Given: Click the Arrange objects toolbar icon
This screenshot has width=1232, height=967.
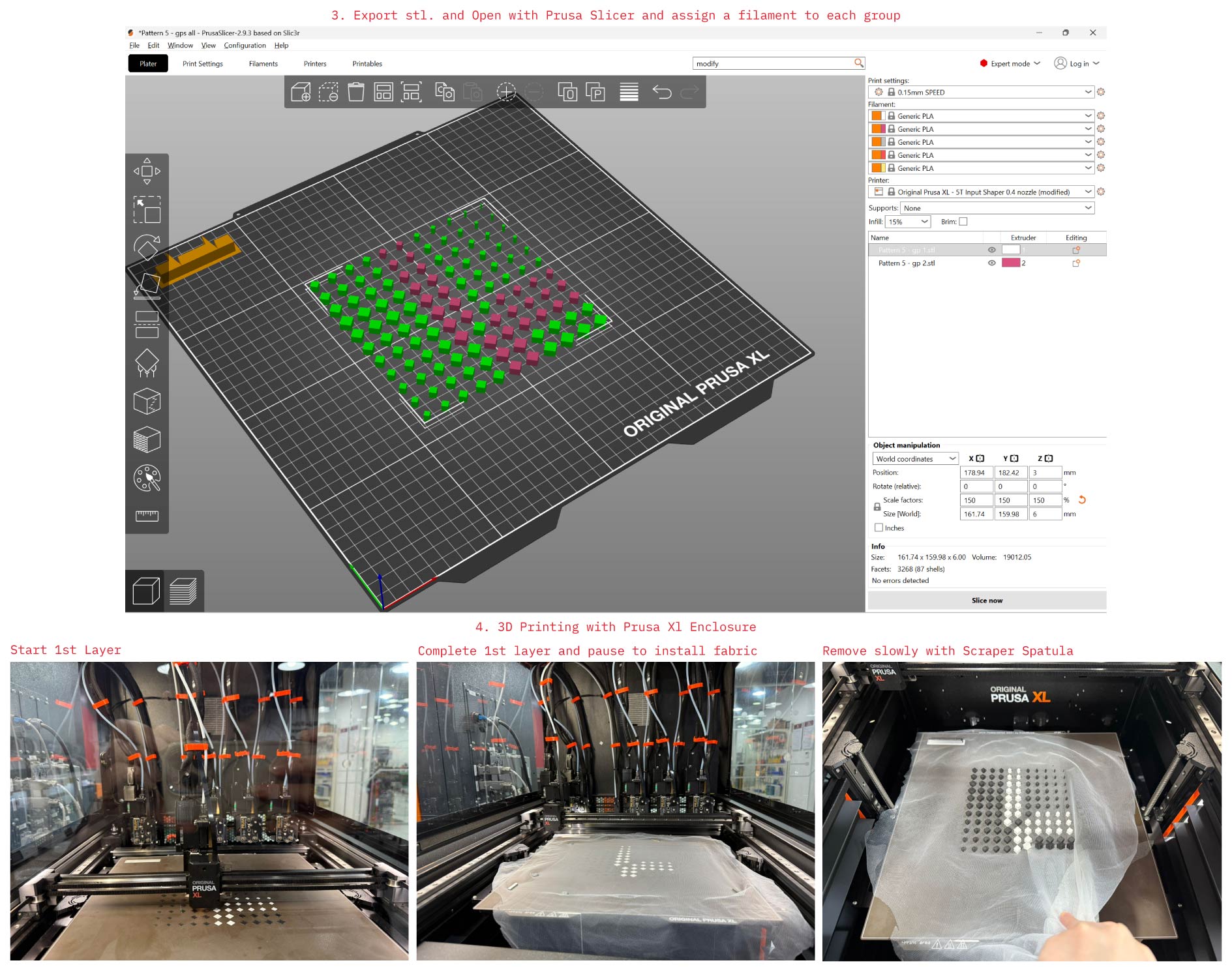Looking at the screenshot, I should [x=383, y=92].
